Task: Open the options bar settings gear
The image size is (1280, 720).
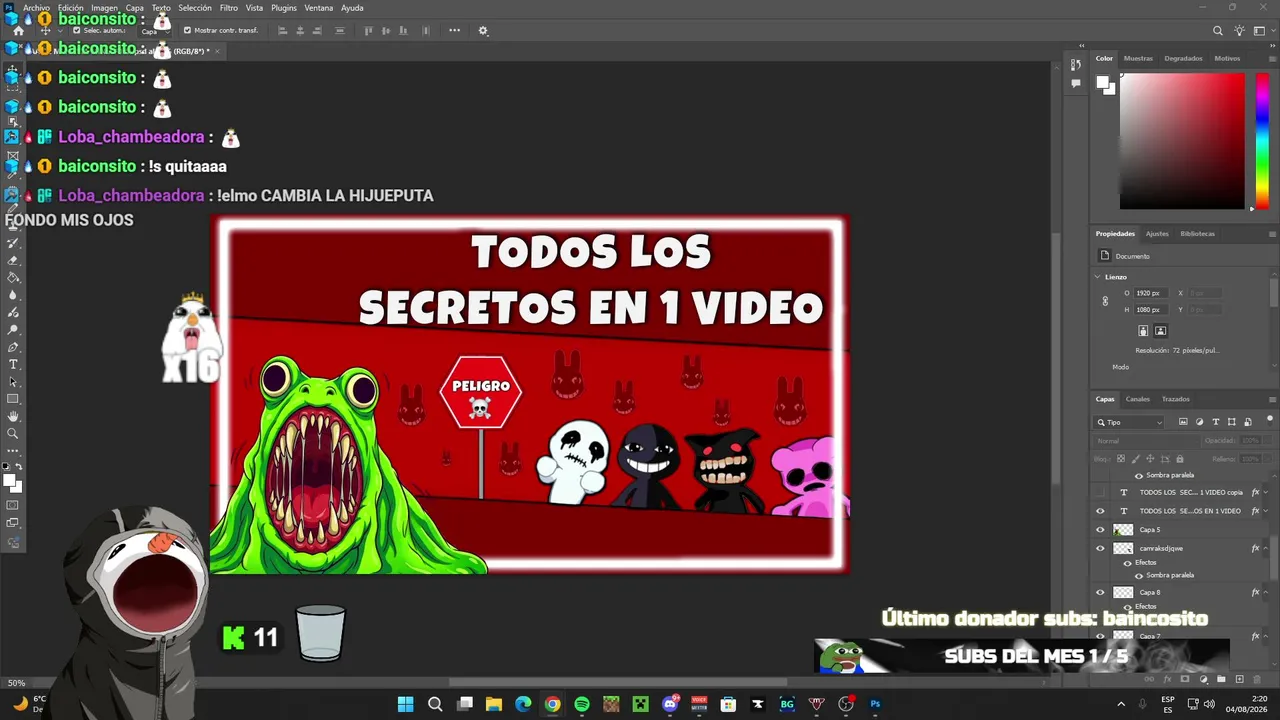Action: (483, 31)
